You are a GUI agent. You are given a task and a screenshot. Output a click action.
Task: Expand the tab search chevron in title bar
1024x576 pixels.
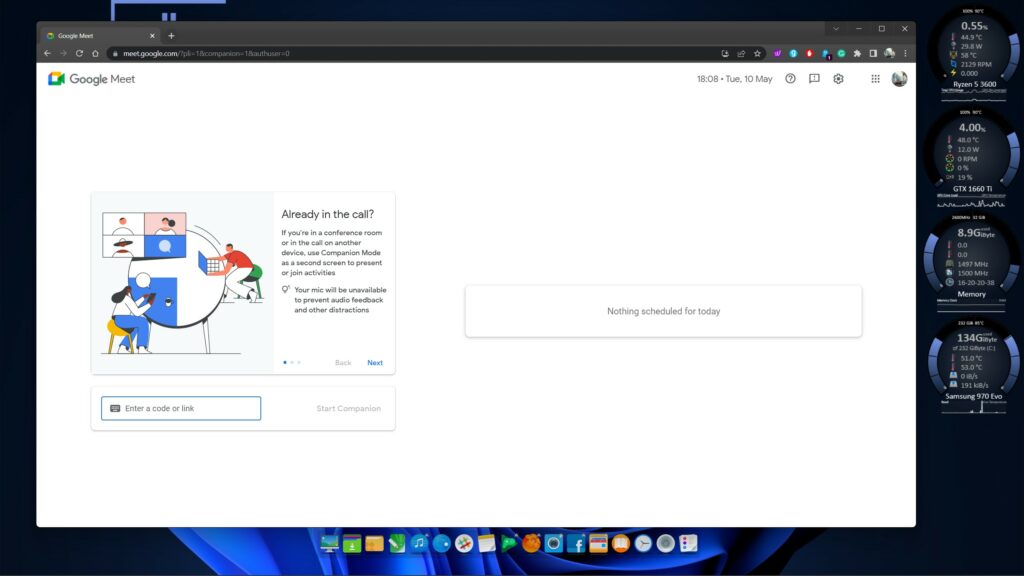pos(836,28)
